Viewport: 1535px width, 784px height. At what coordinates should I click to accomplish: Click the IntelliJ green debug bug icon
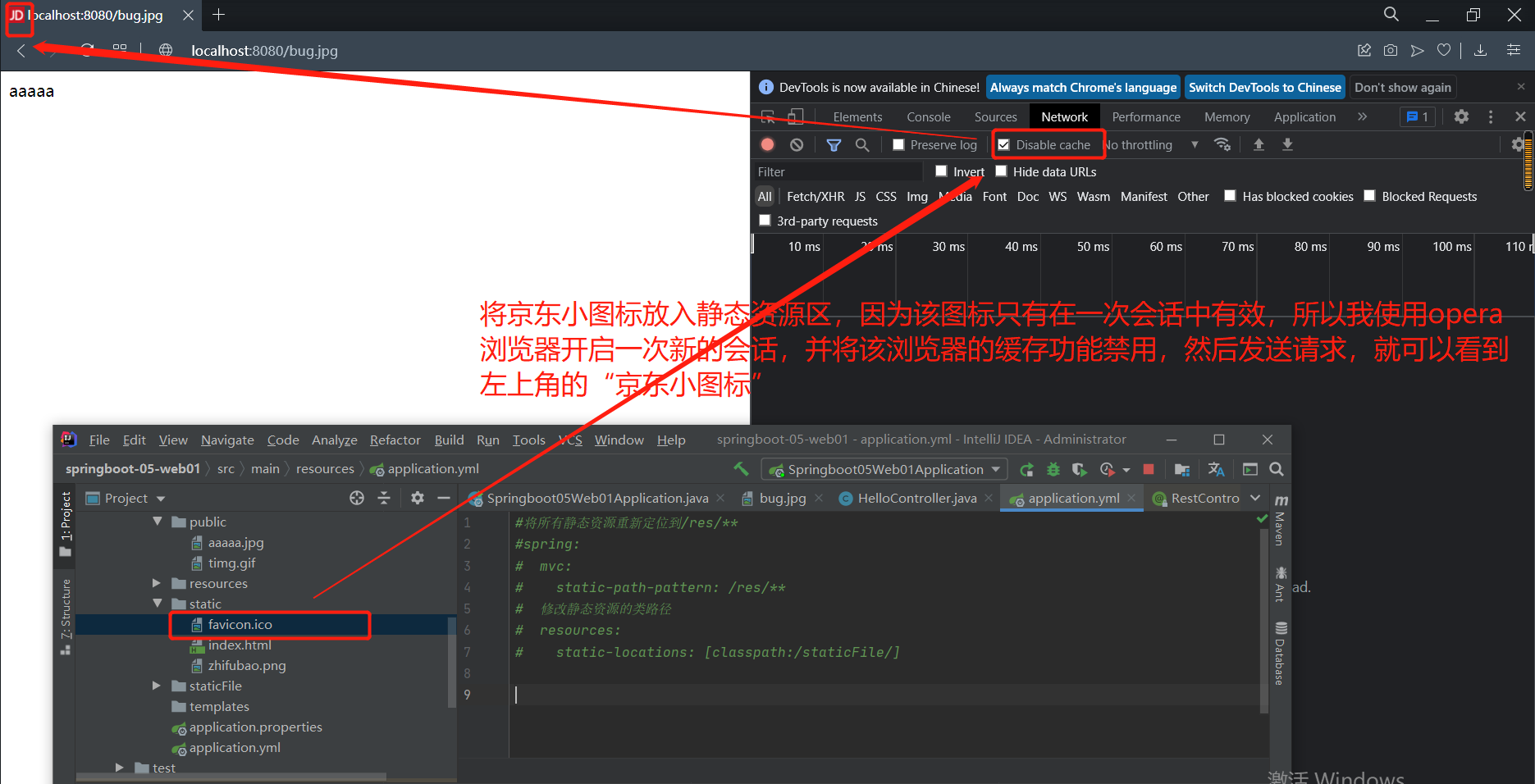(x=1053, y=469)
